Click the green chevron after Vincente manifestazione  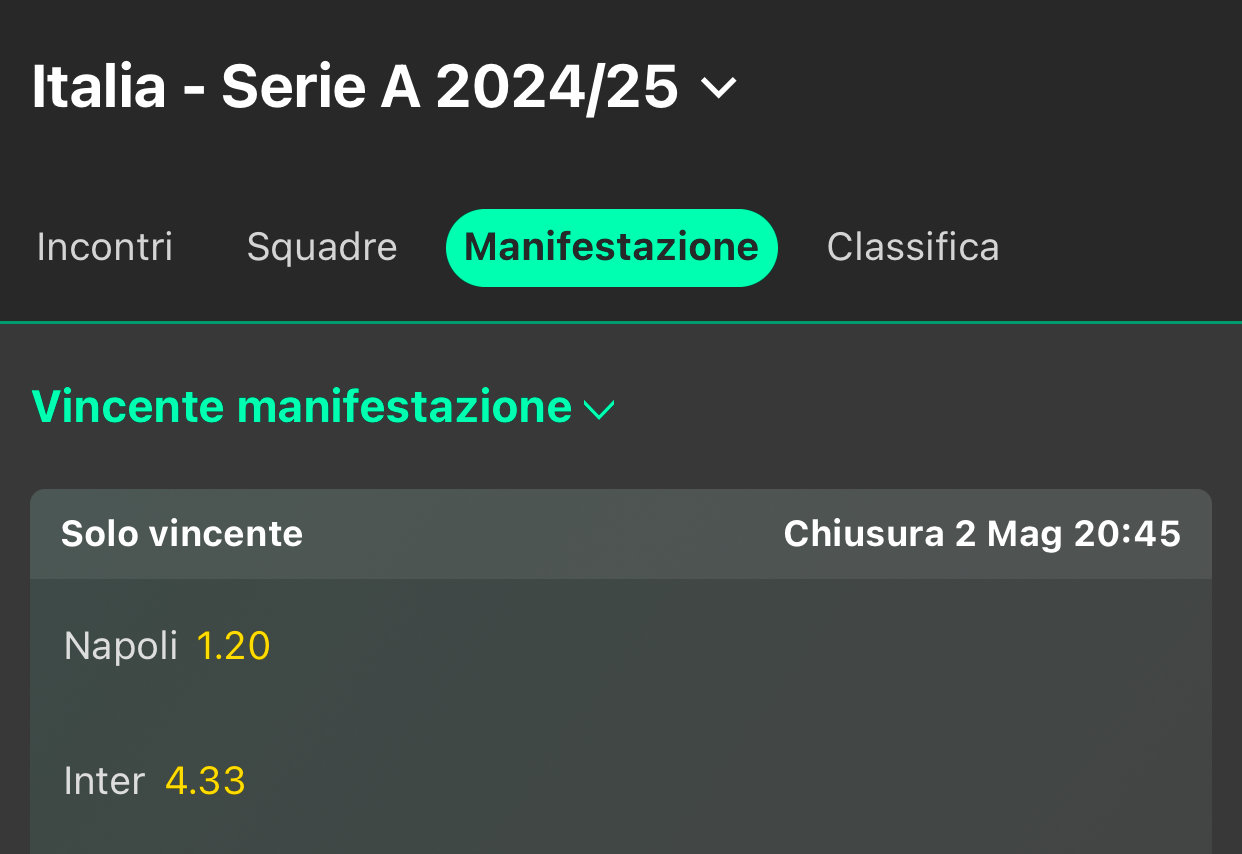pyautogui.click(x=598, y=410)
